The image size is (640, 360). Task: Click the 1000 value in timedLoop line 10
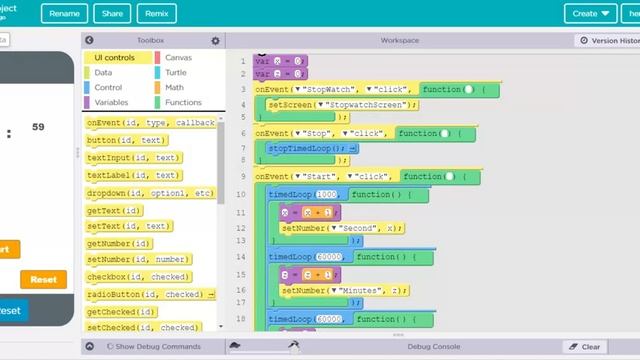pyautogui.click(x=327, y=195)
